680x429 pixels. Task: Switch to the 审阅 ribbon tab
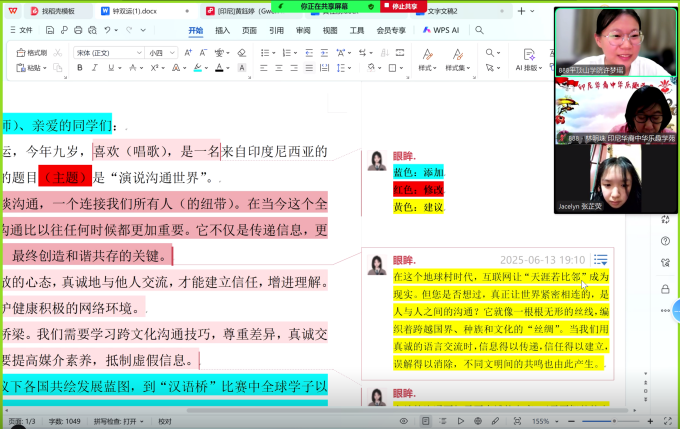point(302,30)
